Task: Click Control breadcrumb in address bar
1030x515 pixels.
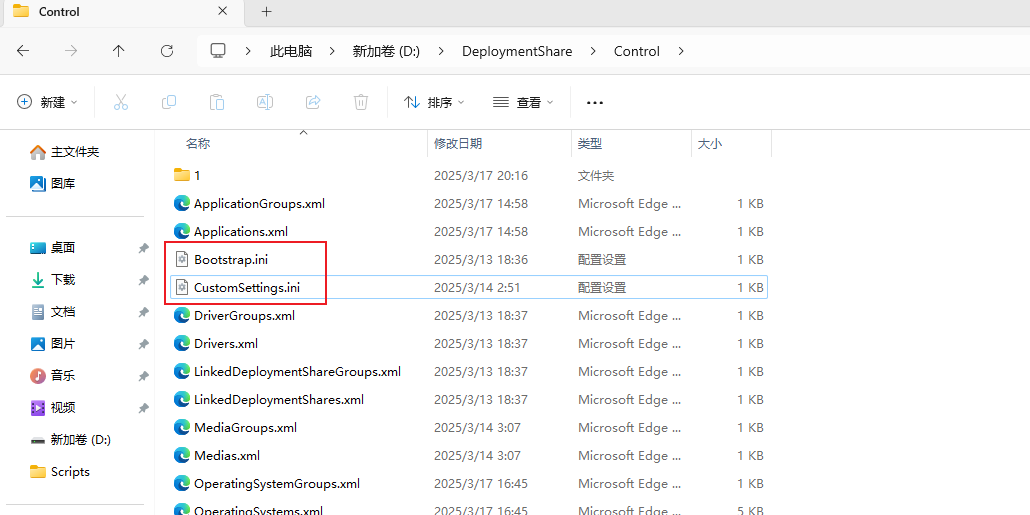Action: coord(637,51)
